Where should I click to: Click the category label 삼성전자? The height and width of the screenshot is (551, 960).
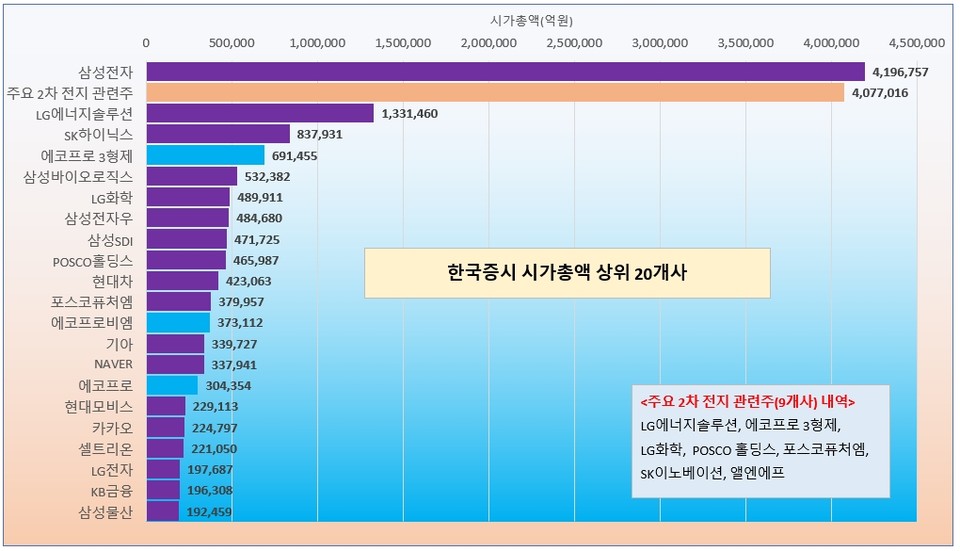pos(105,72)
